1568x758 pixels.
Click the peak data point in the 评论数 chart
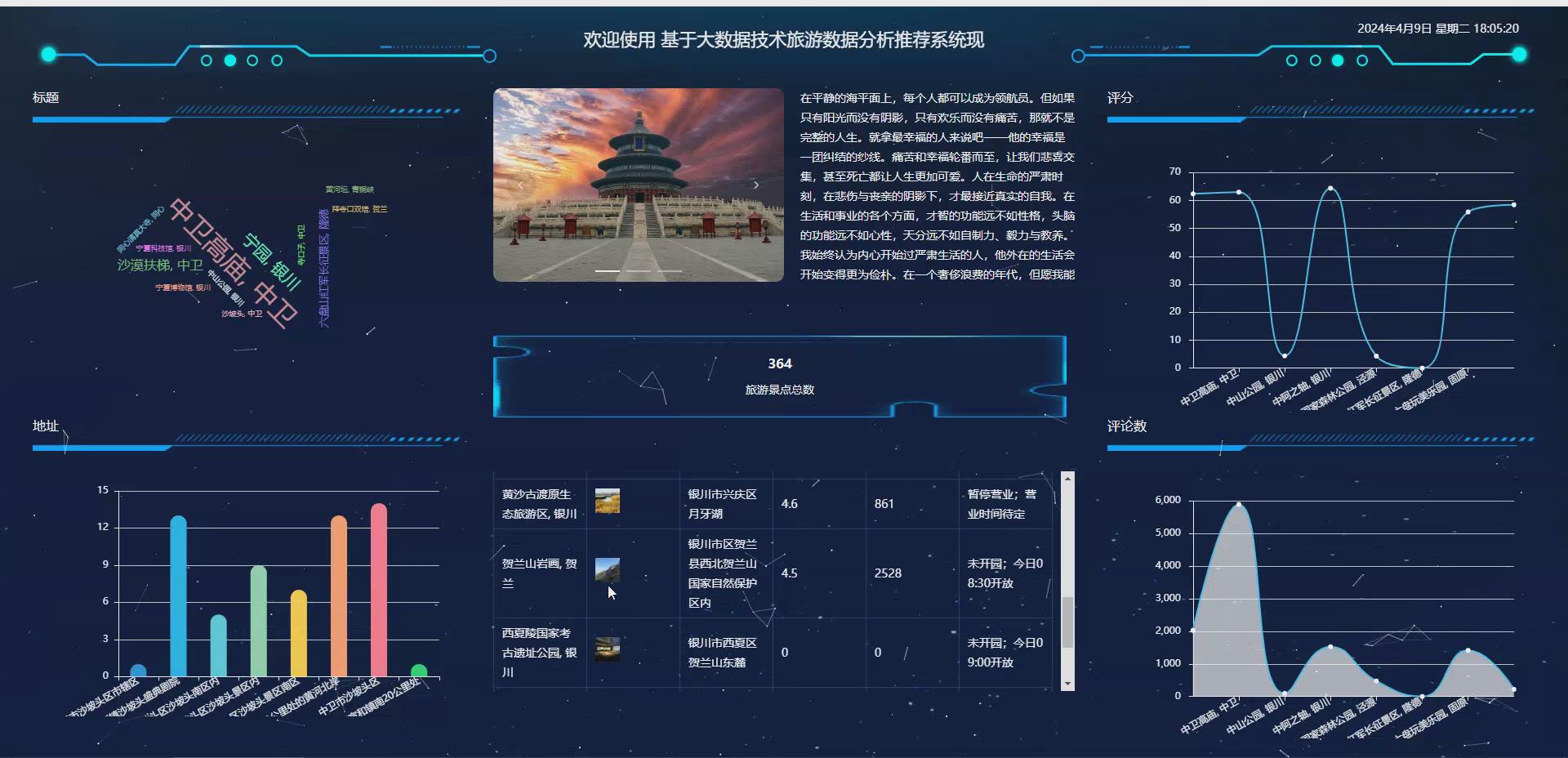[x=1238, y=504]
